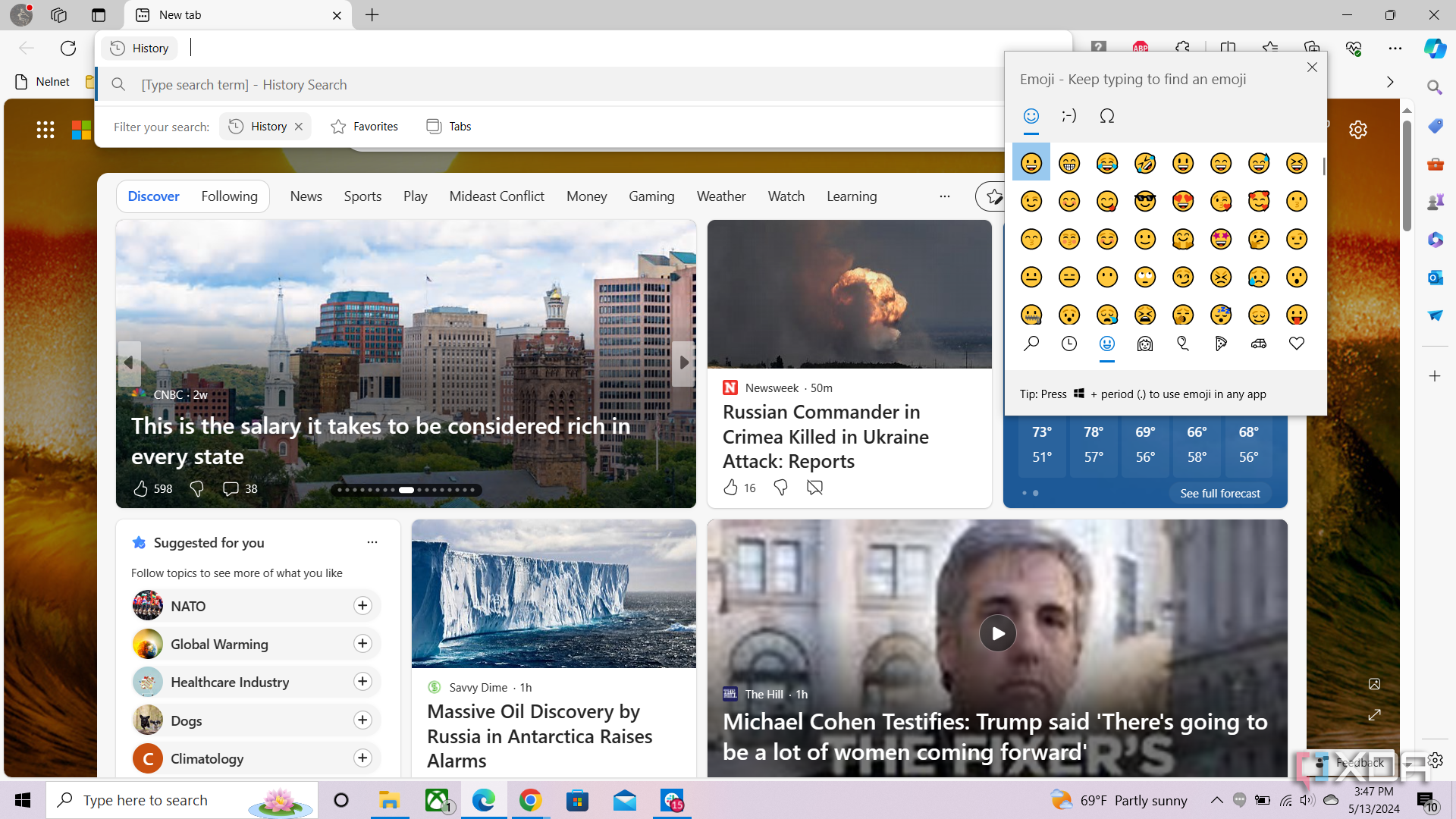Follow the NATO topic

(x=362, y=605)
